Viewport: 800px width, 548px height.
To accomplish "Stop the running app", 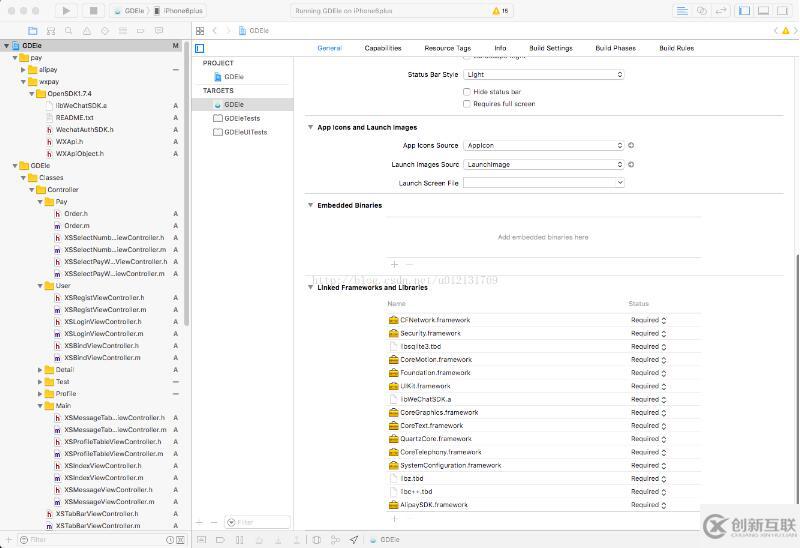I will coord(93,10).
